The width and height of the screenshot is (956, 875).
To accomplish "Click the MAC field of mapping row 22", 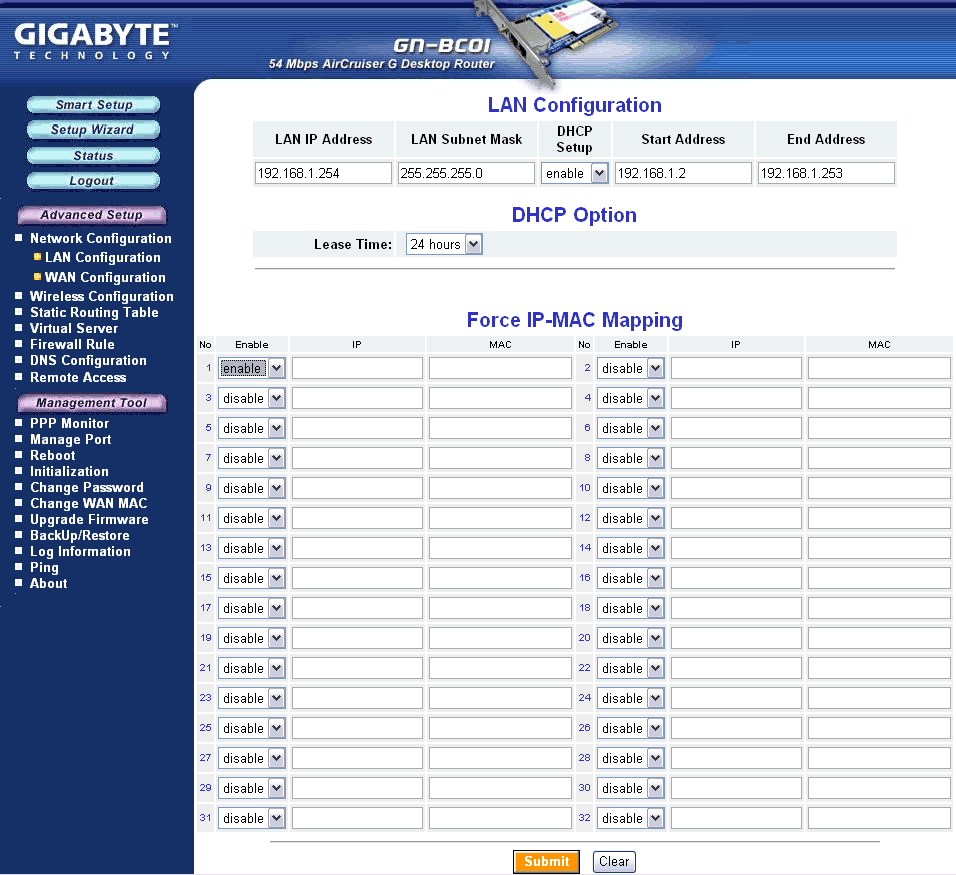I will click(x=879, y=668).
